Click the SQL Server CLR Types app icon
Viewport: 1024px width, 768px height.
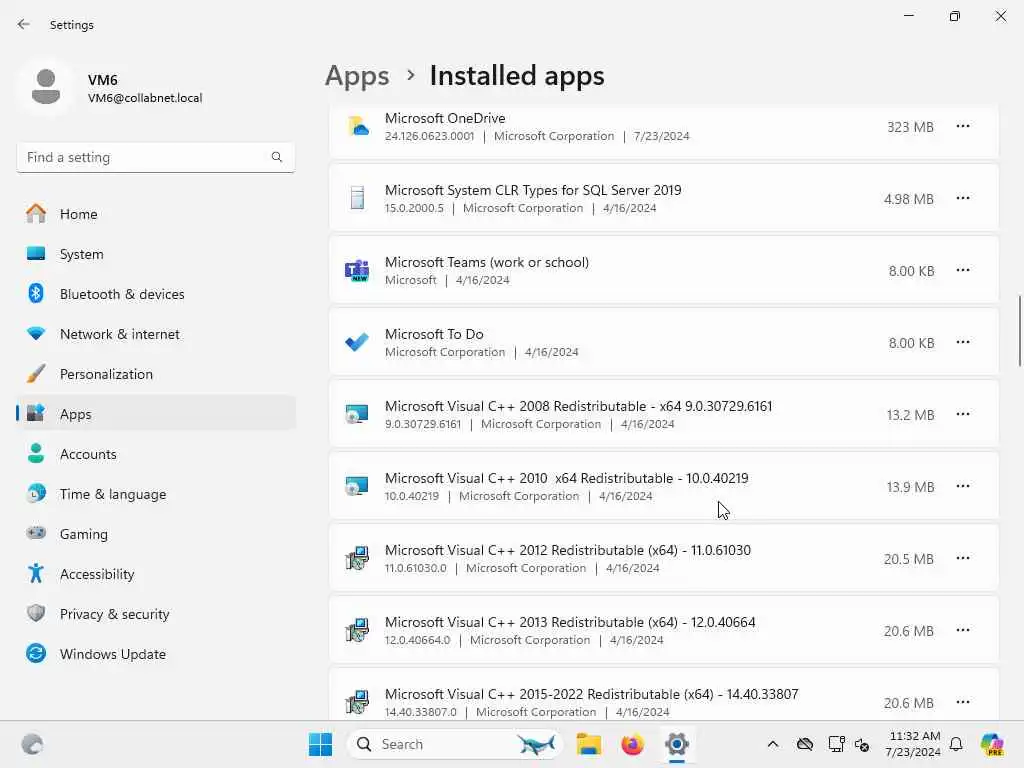[x=357, y=198]
